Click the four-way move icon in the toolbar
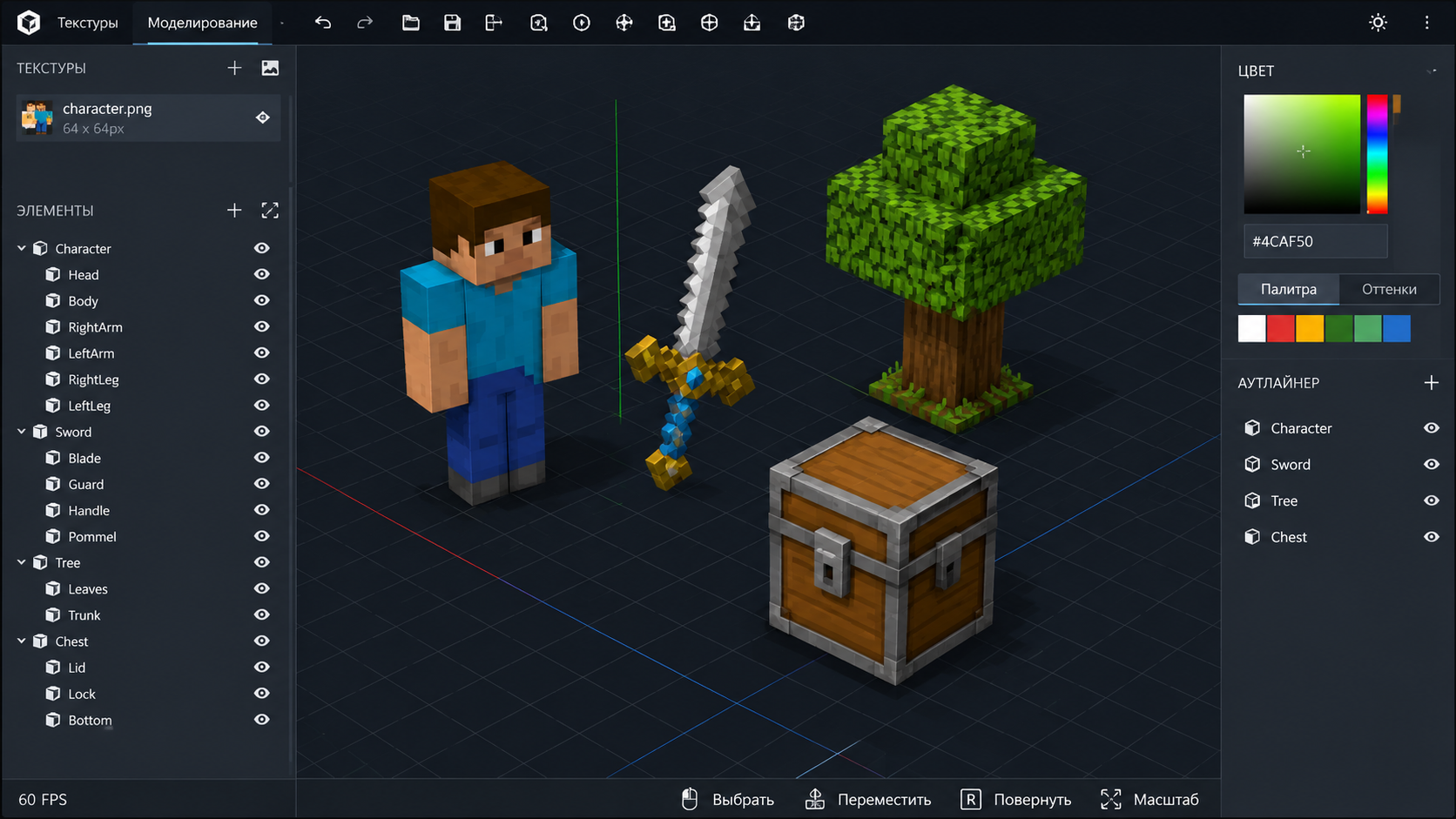 (624, 23)
